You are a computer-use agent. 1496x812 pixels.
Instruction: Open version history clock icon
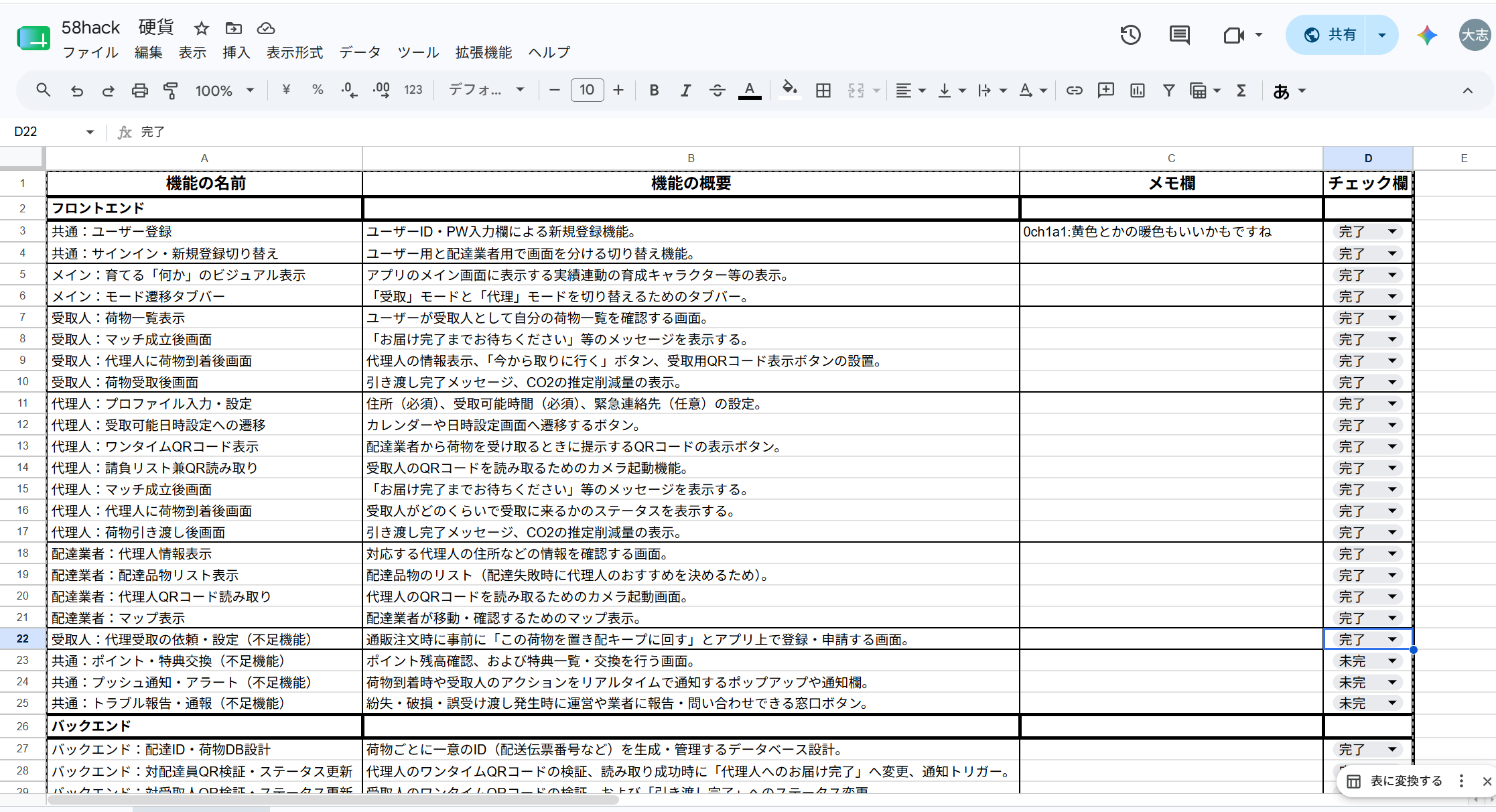tap(1130, 35)
